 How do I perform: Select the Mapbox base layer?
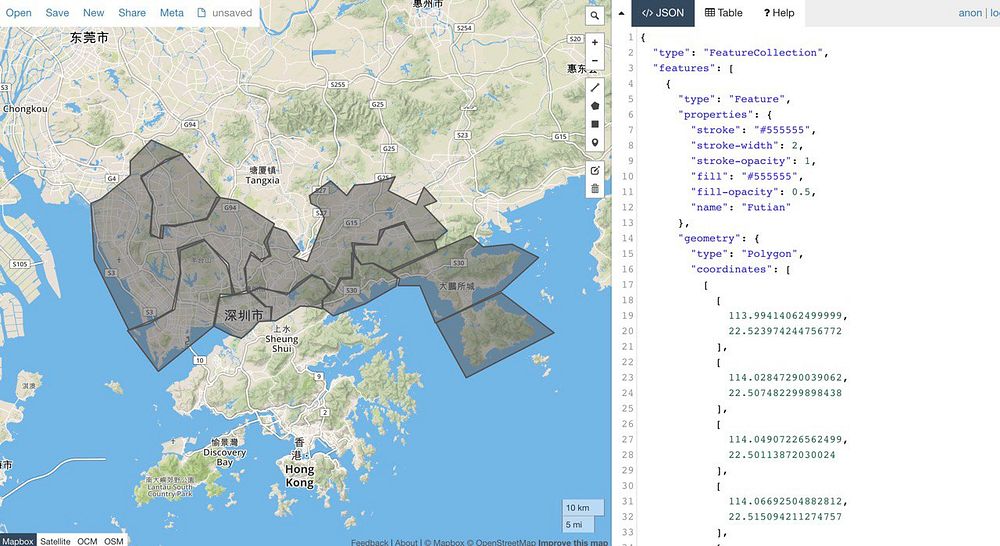point(17,541)
